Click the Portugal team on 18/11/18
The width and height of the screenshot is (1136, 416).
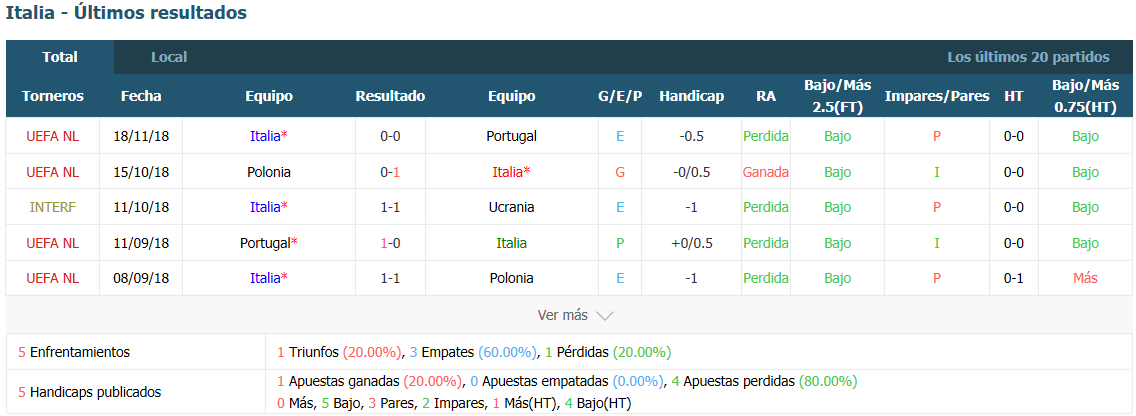coord(511,136)
